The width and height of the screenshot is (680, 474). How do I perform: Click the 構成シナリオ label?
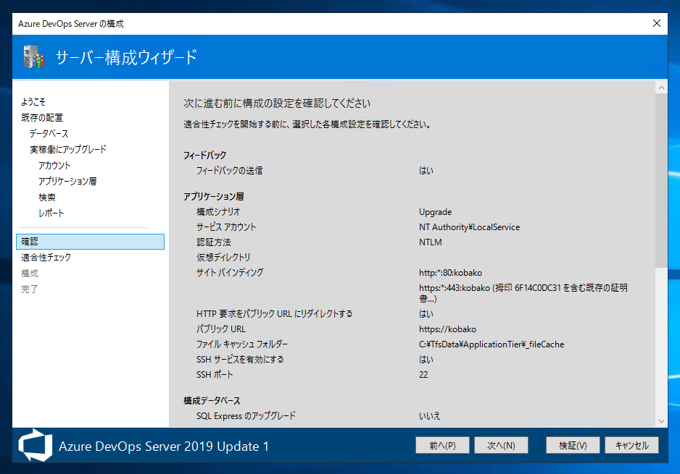pos(218,212)
